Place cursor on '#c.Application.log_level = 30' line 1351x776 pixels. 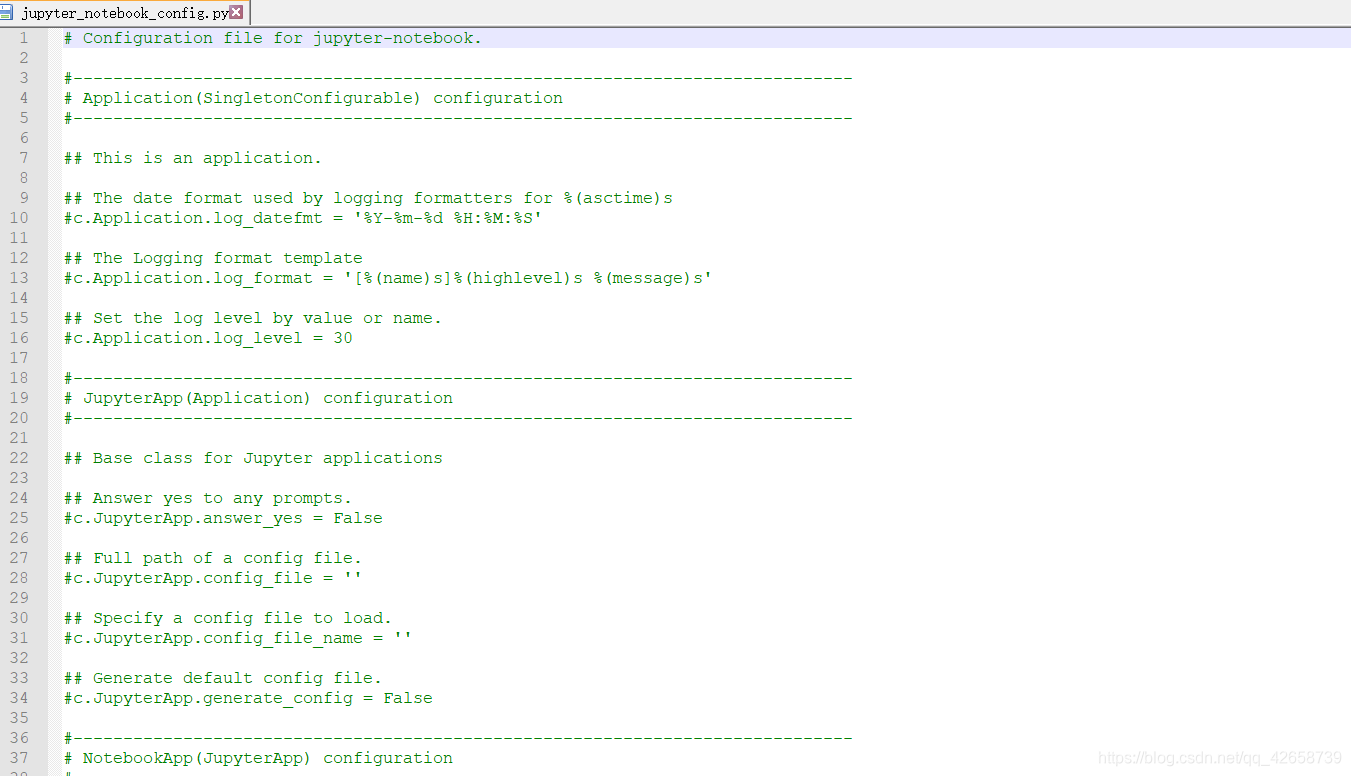click(208, 338)
